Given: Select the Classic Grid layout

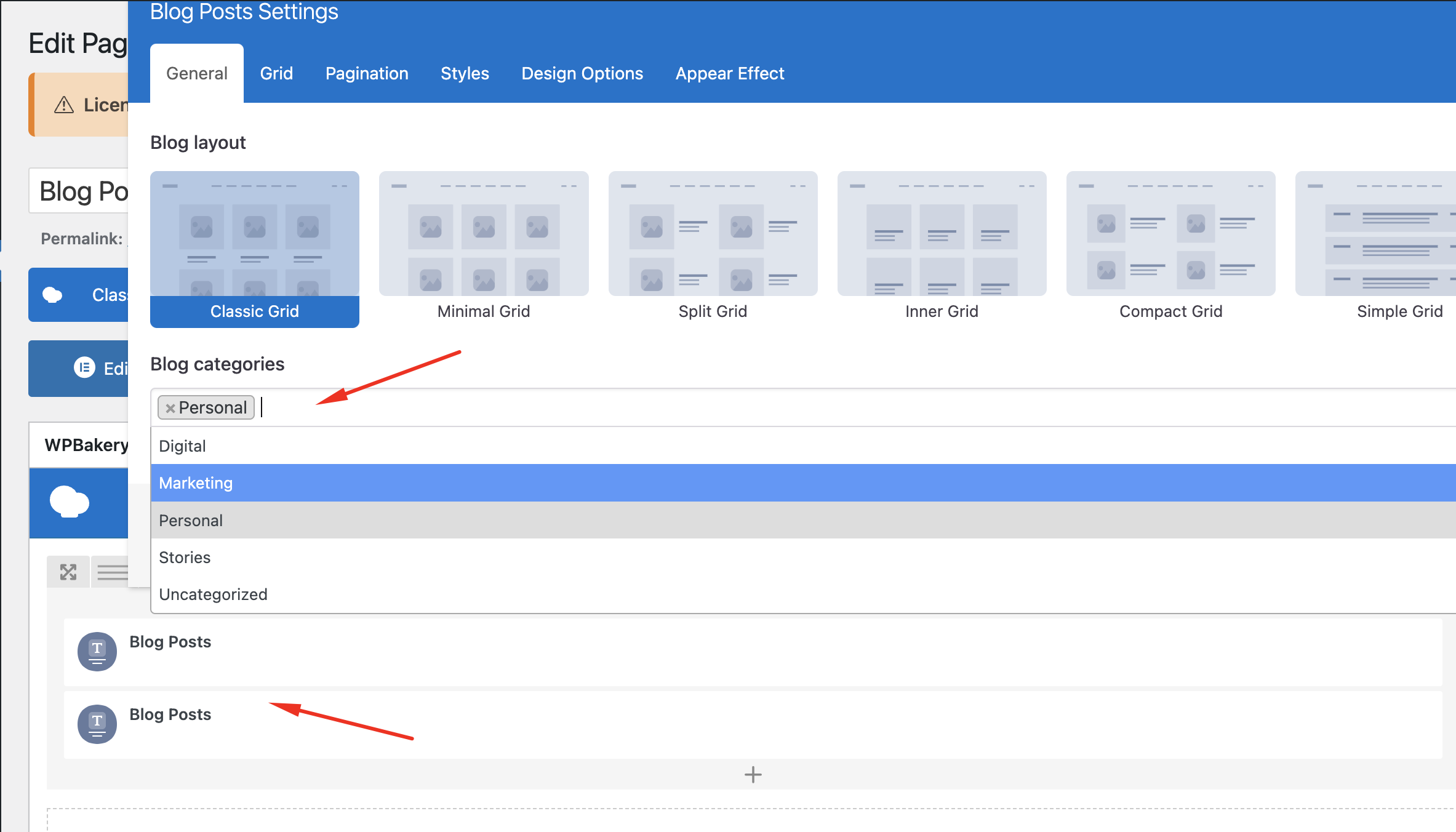Looking at the screenshot, I should click(255, 249).
